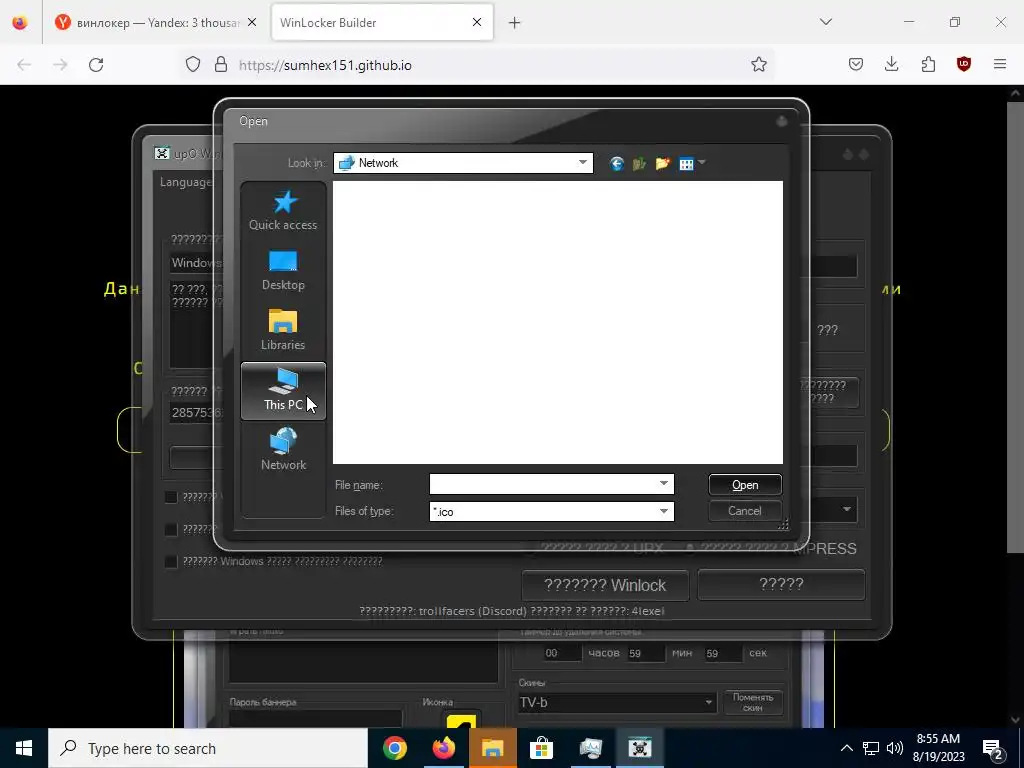Screen dimensions: 1024x768
Task: Open the uBlock Origin extension icon
Action: [963, 65]
